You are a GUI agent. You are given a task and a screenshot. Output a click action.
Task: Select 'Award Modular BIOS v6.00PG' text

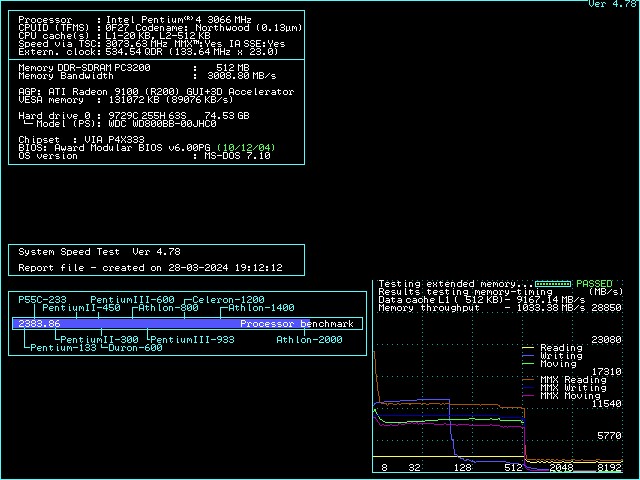(x=132, y=148)
